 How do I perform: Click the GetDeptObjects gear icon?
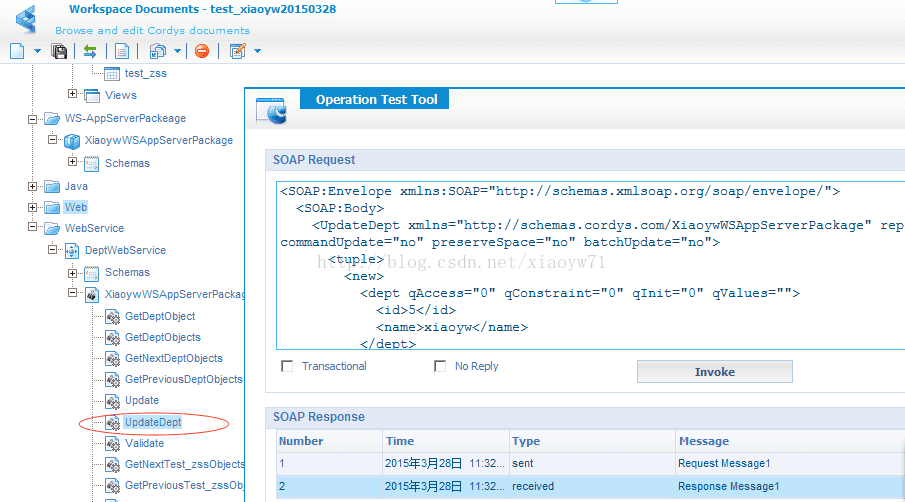pyautogui.click(x=113, y=338)
